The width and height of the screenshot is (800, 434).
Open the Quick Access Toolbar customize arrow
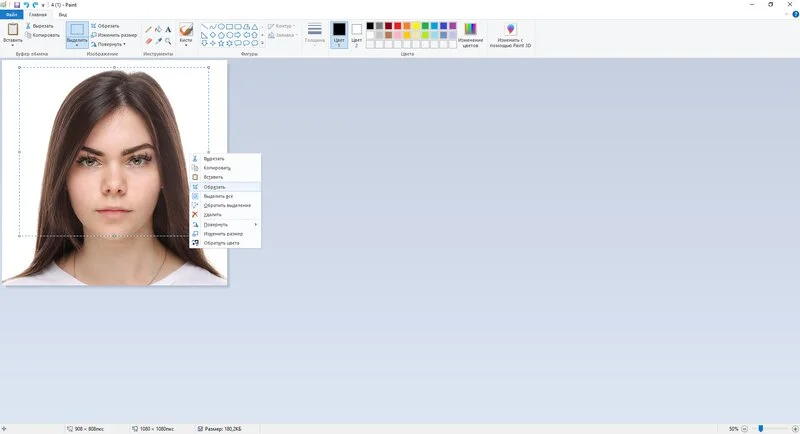click(43, 5)
